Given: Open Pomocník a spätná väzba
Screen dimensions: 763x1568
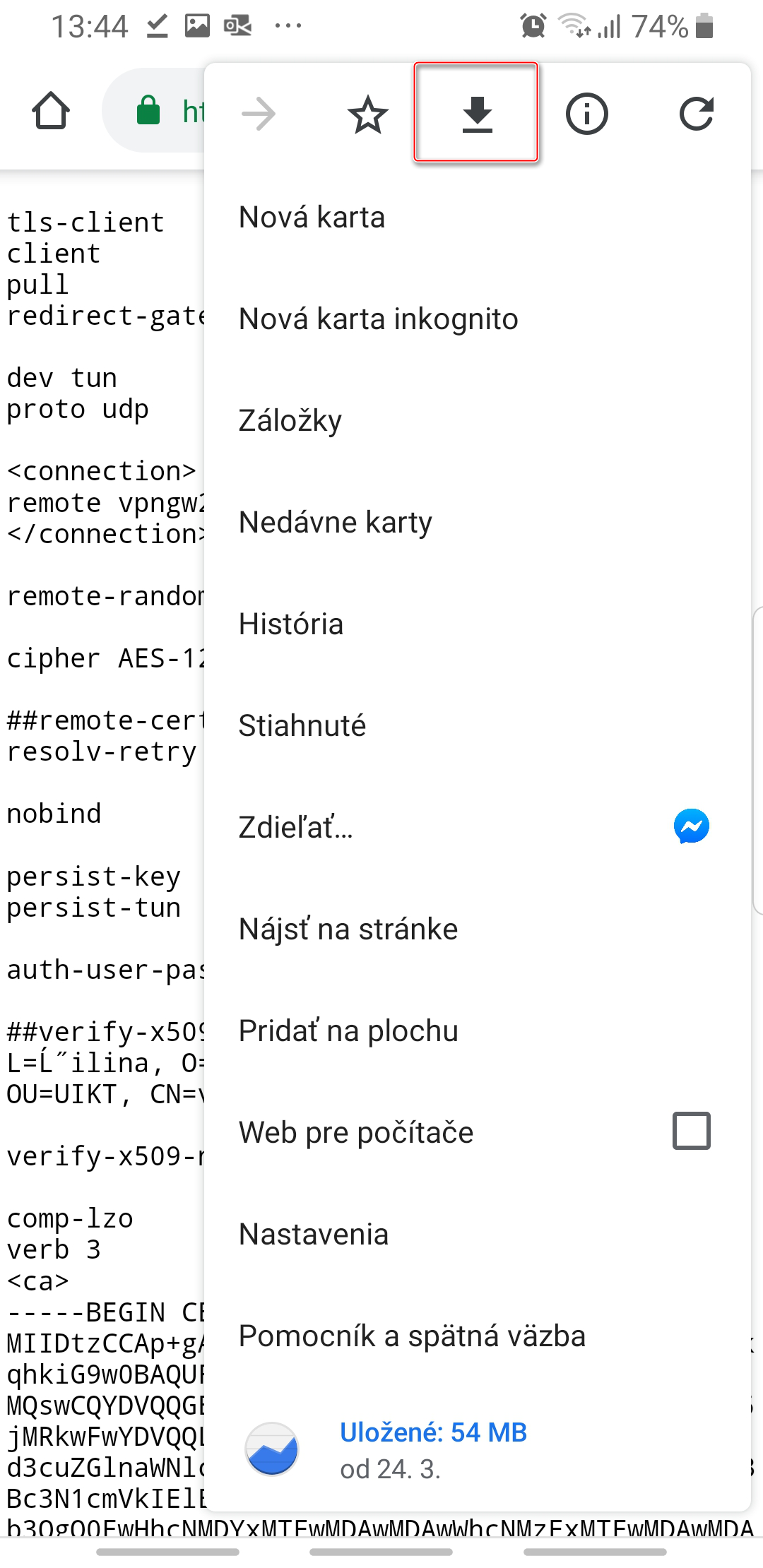Looking at the screenshot, I should tap(412, 1336).
